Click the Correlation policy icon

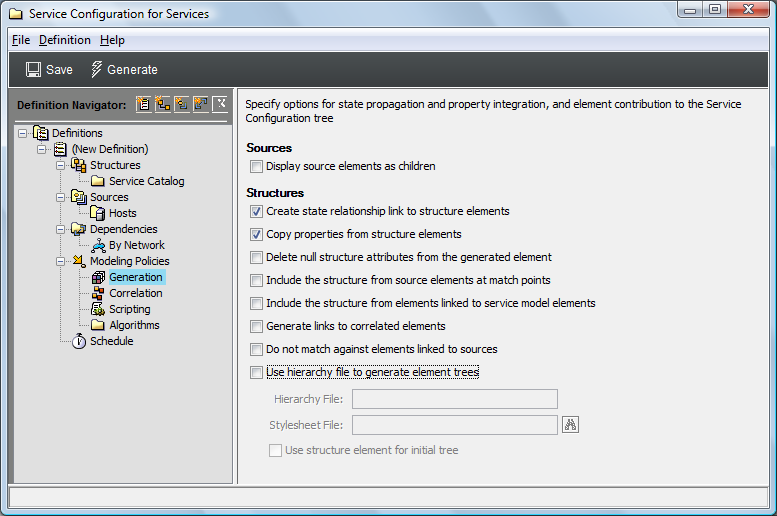98,293
